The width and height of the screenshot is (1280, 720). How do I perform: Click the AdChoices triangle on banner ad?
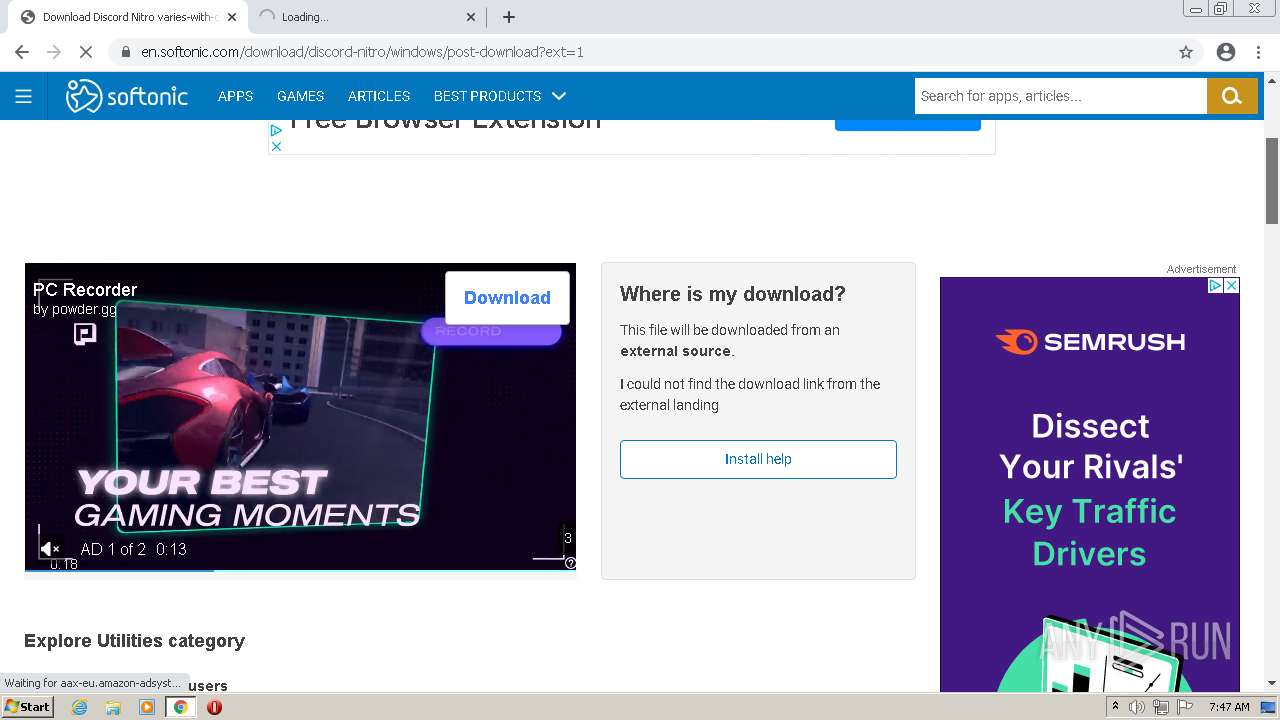pyautogui.click(x=276, y=130)
